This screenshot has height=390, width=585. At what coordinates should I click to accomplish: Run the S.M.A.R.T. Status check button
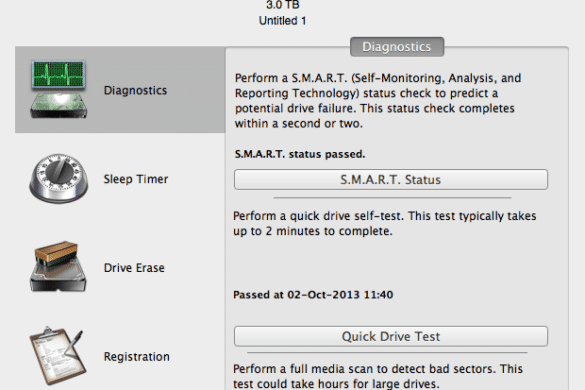[391, 180]
